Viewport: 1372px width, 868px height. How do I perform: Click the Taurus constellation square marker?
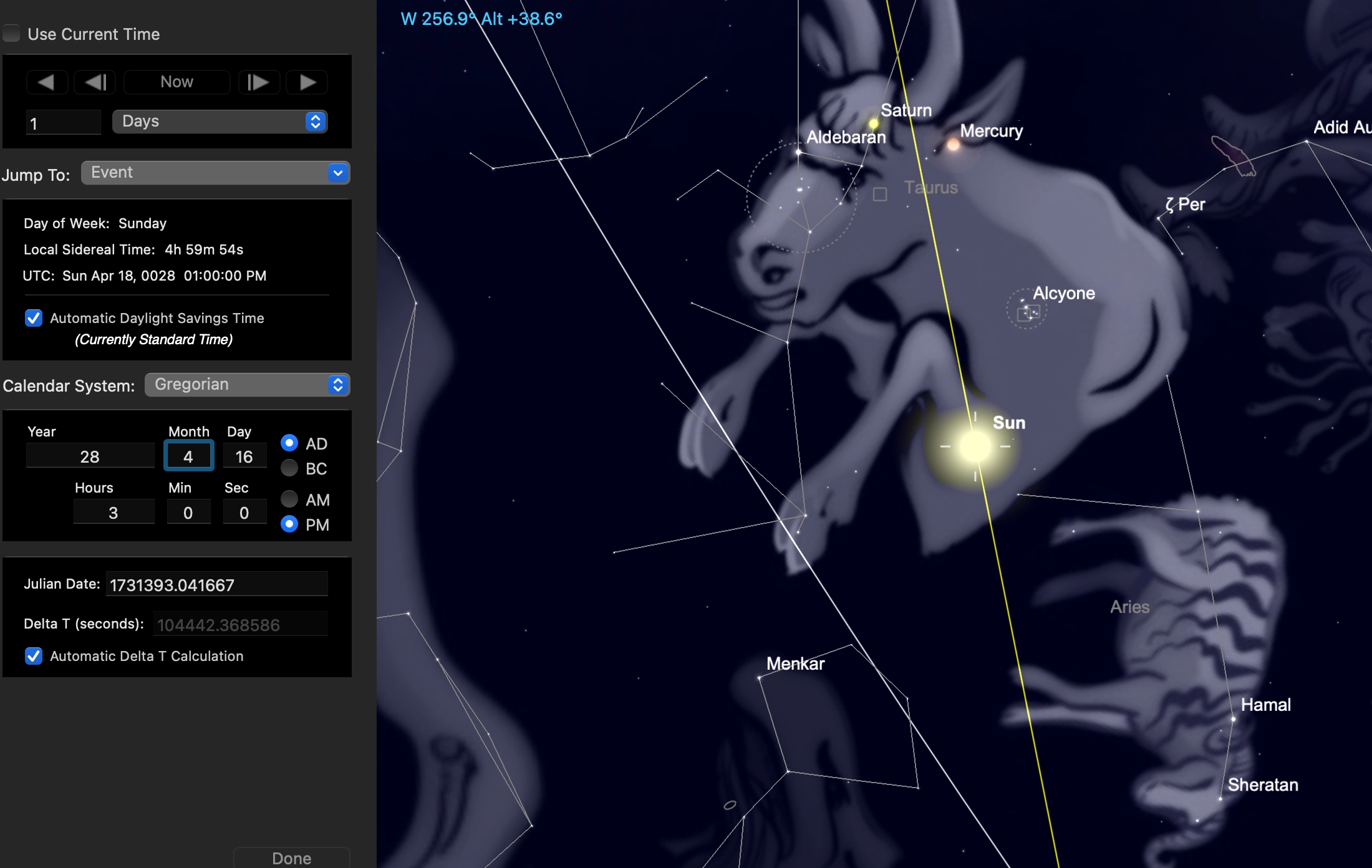[x=880, y=195]
